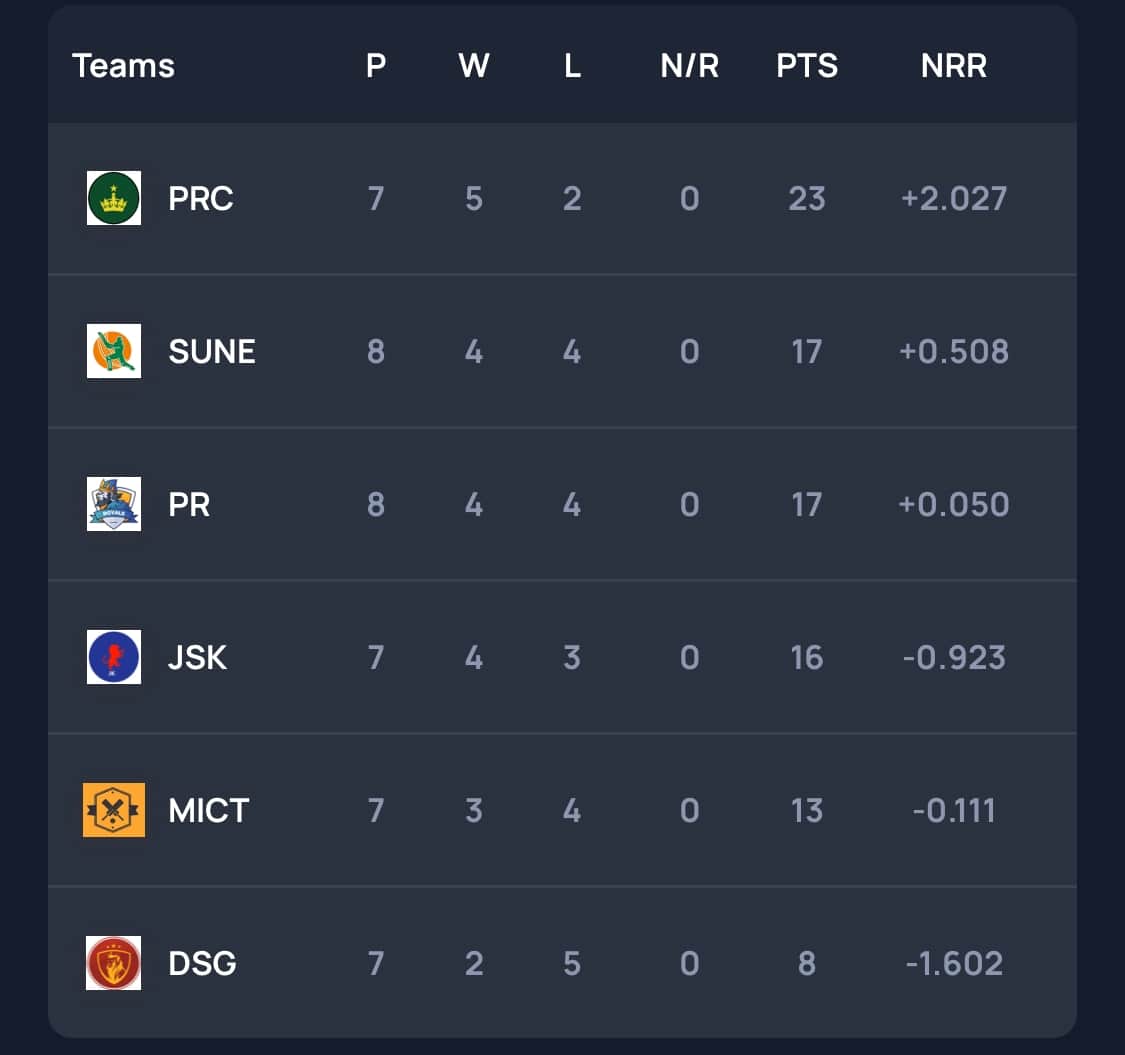
Task: Click the DSG team red logo
Action: (114, 963)
